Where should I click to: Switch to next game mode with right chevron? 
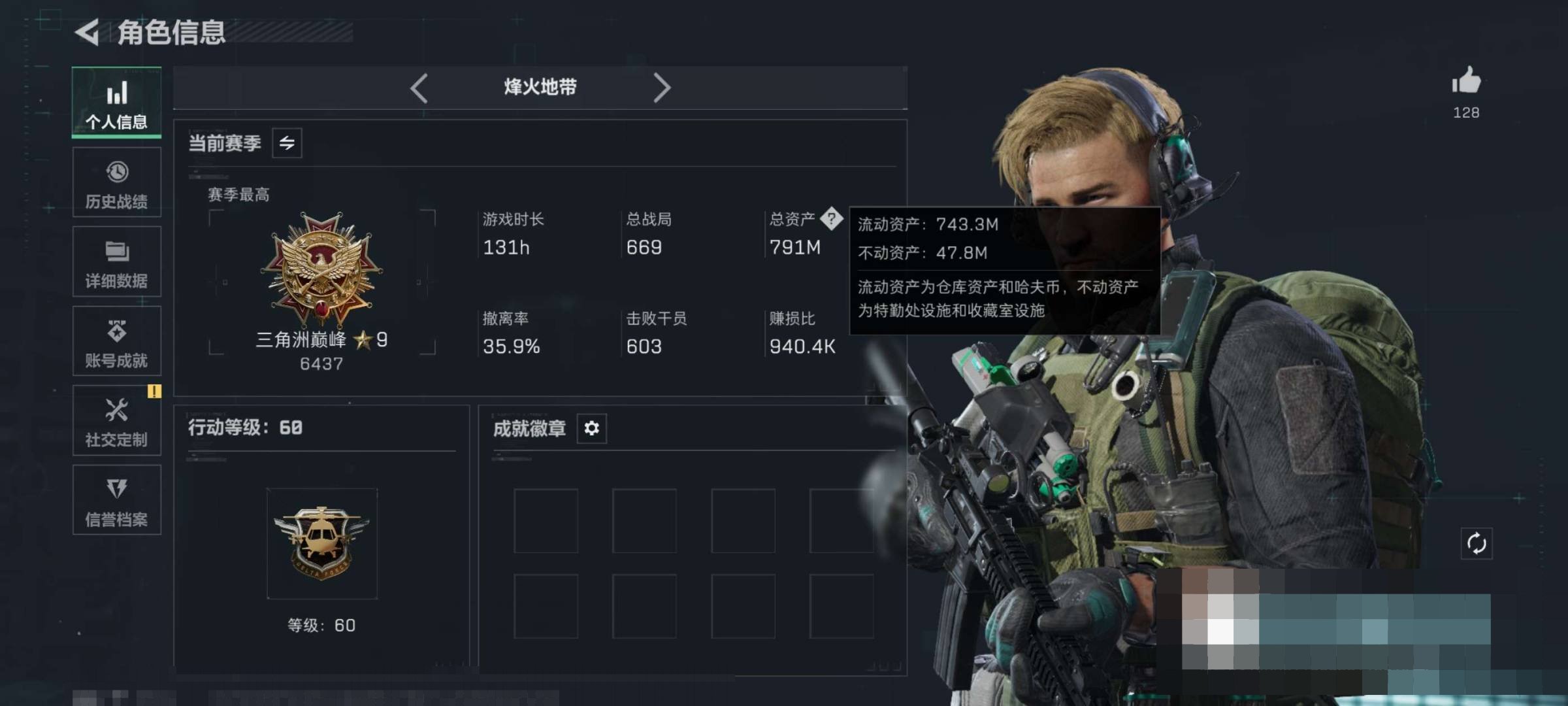(661, 88)
